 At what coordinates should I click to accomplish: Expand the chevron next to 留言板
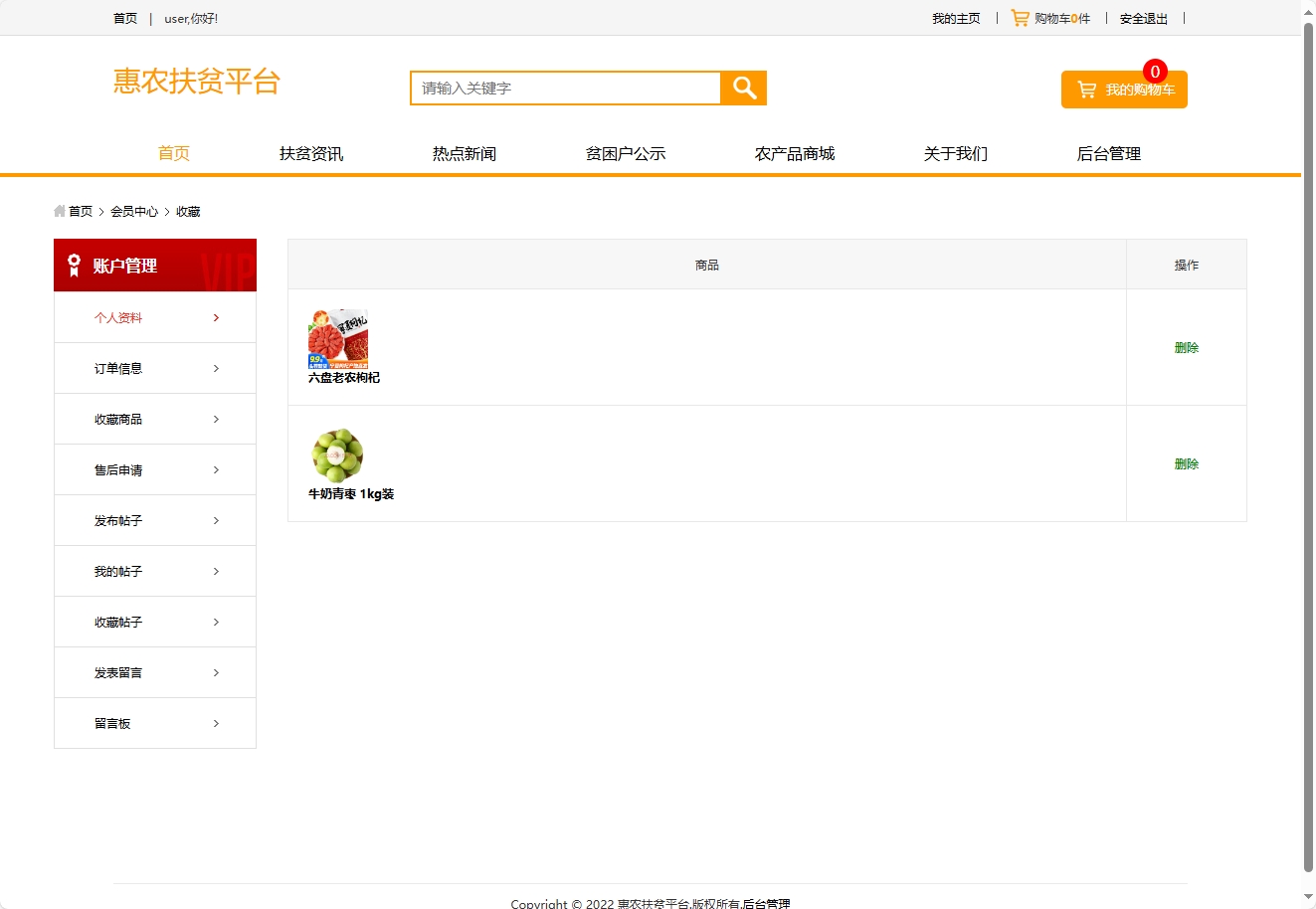(216, 723)
